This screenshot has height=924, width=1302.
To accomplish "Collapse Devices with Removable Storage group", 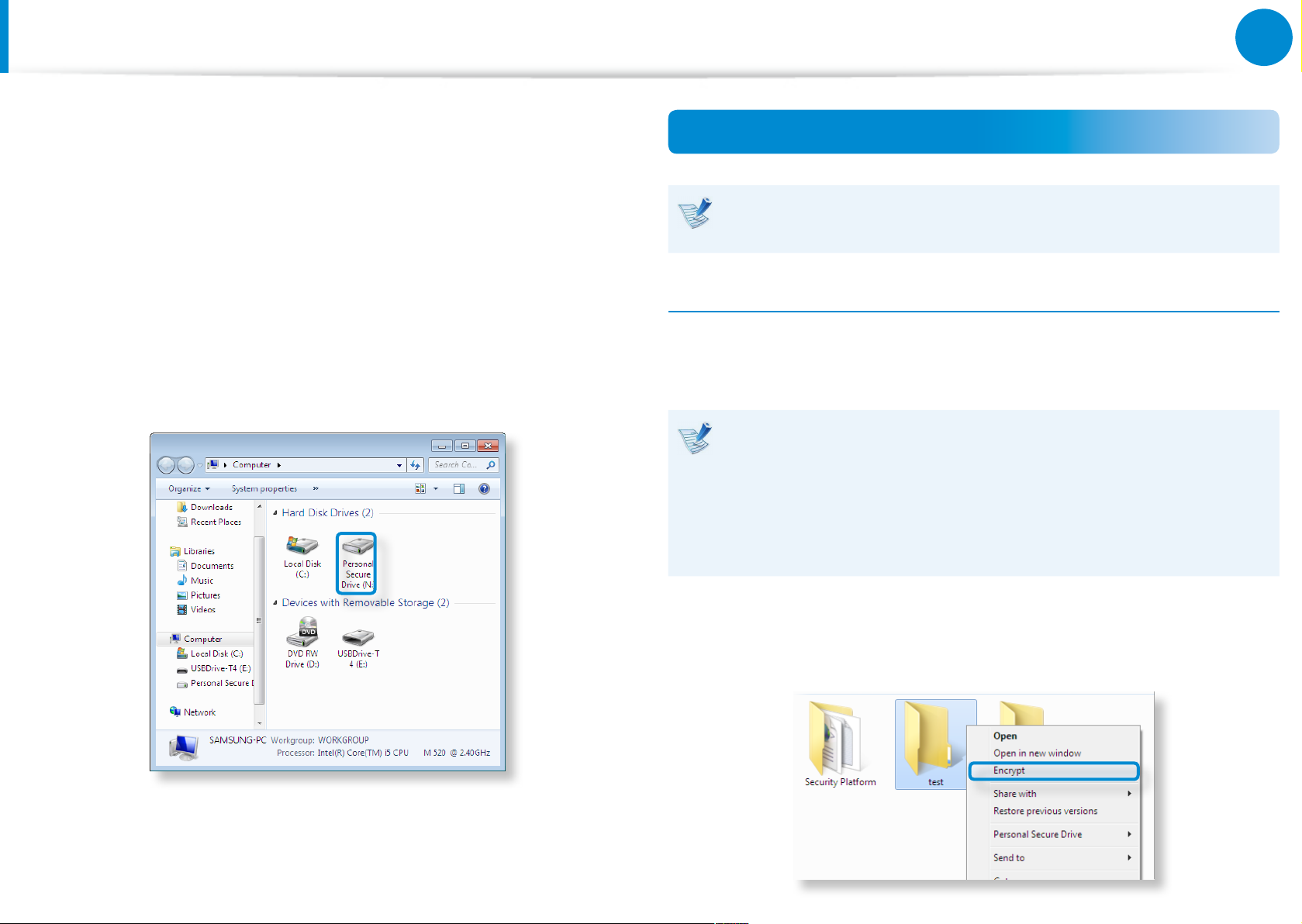I will coord(275,602).
